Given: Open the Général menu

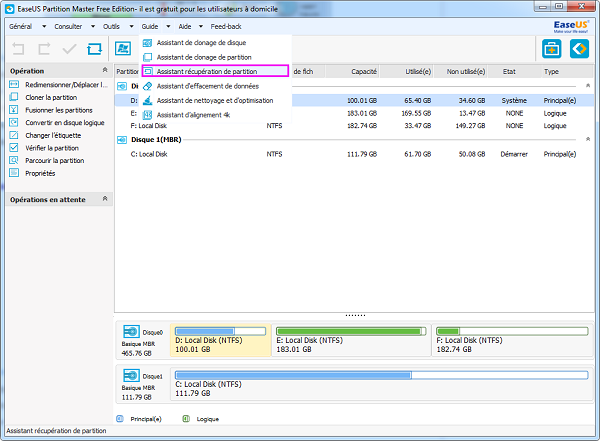Looking at the screenshot, I should pos(21,26).
